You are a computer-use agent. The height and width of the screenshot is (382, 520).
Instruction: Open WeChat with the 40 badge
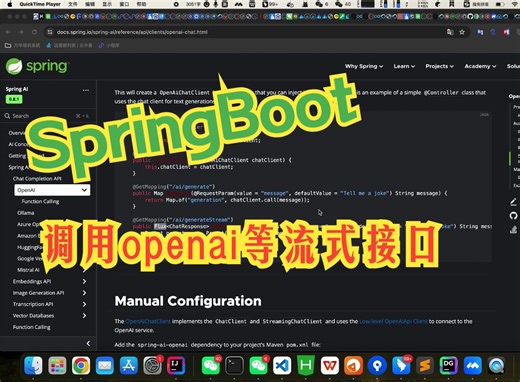[x=211, y=366]
